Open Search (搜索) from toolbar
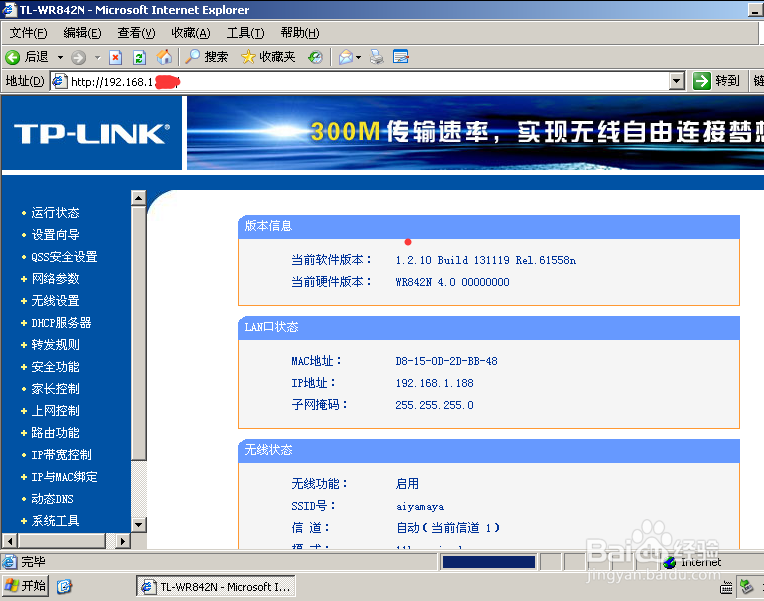The height and width of the screenshot is (601, 764). (207, 57)
